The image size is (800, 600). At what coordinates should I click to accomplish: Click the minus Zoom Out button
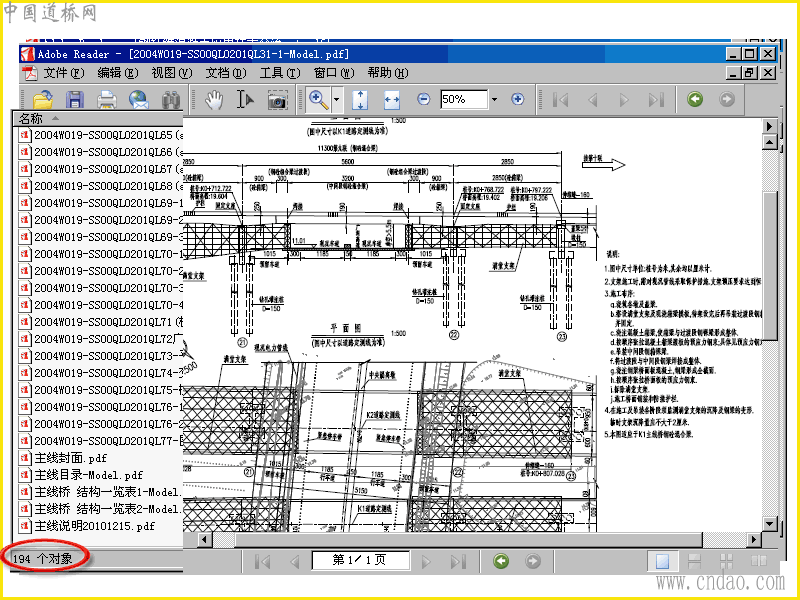click(x=423, y=100)
